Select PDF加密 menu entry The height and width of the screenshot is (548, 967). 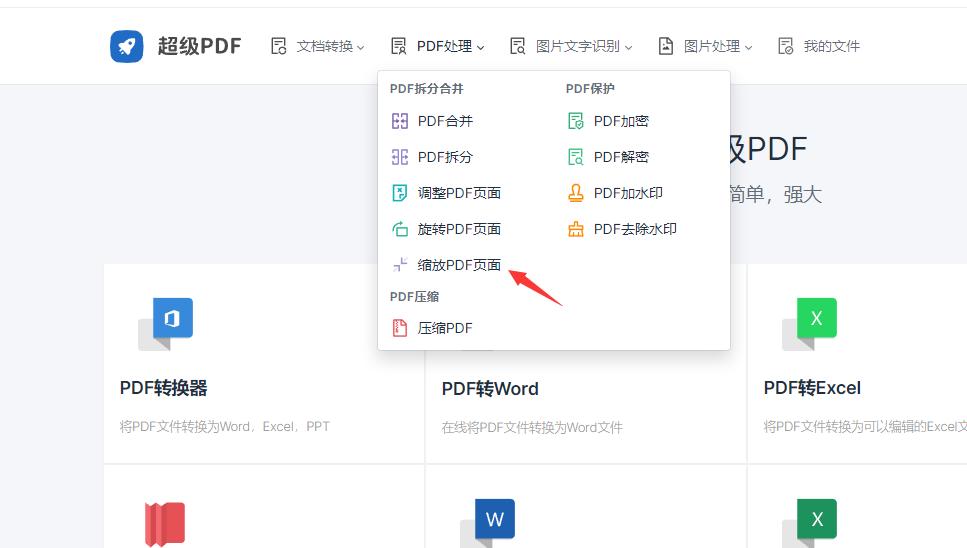[621, 121]
